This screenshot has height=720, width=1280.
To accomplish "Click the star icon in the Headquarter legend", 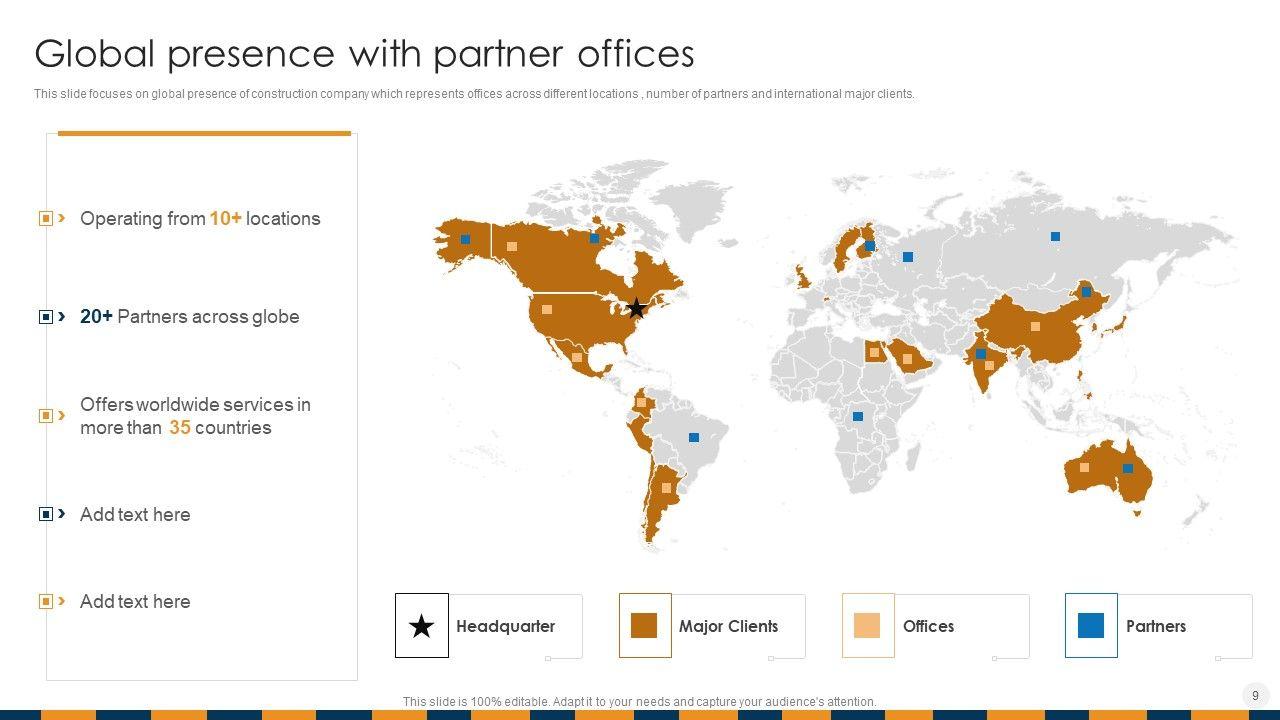I will point(422,626).
